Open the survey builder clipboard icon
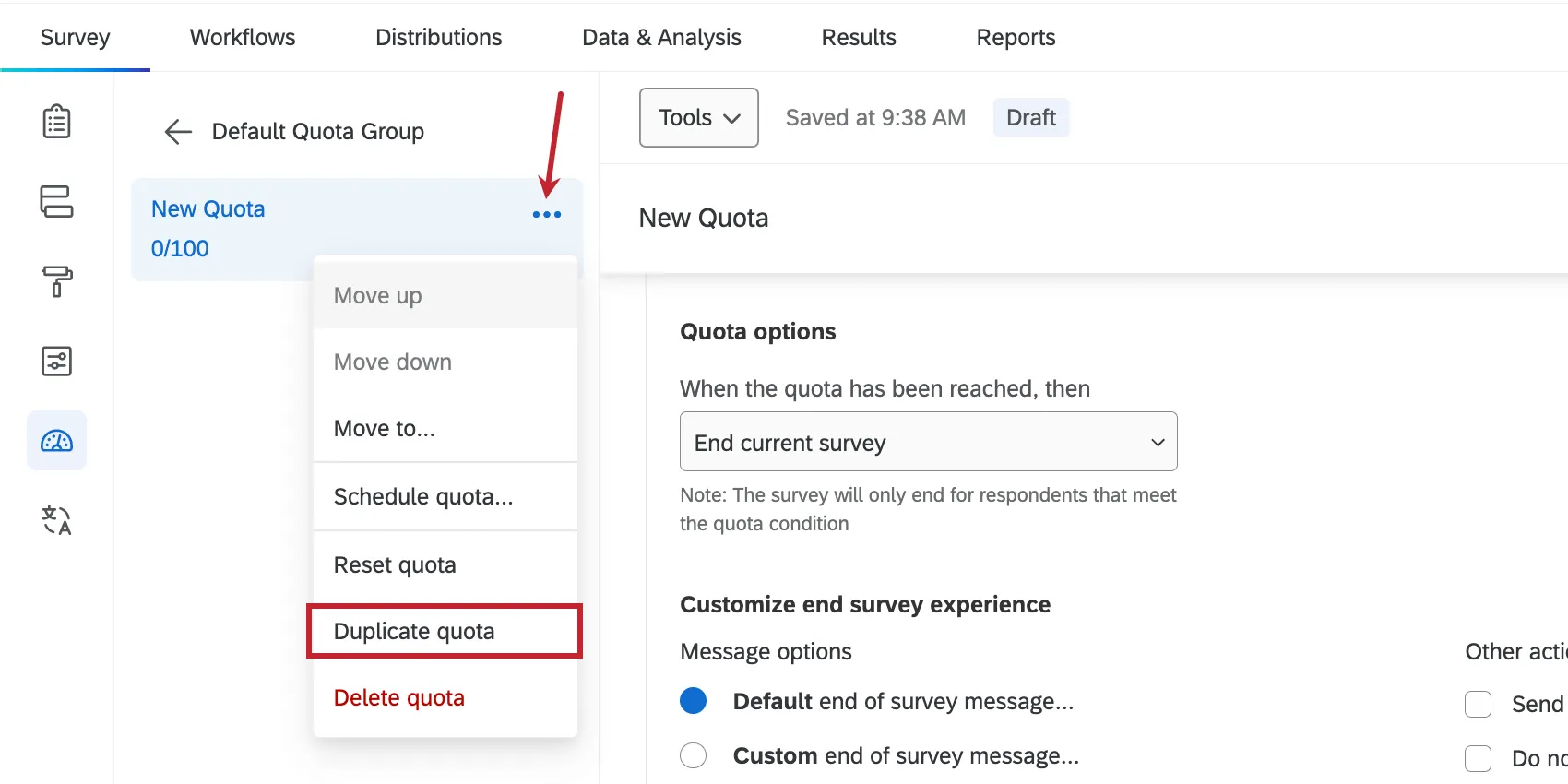This screenshot has height=784, width=1568. pyautogui.click(x=56, y=121)
